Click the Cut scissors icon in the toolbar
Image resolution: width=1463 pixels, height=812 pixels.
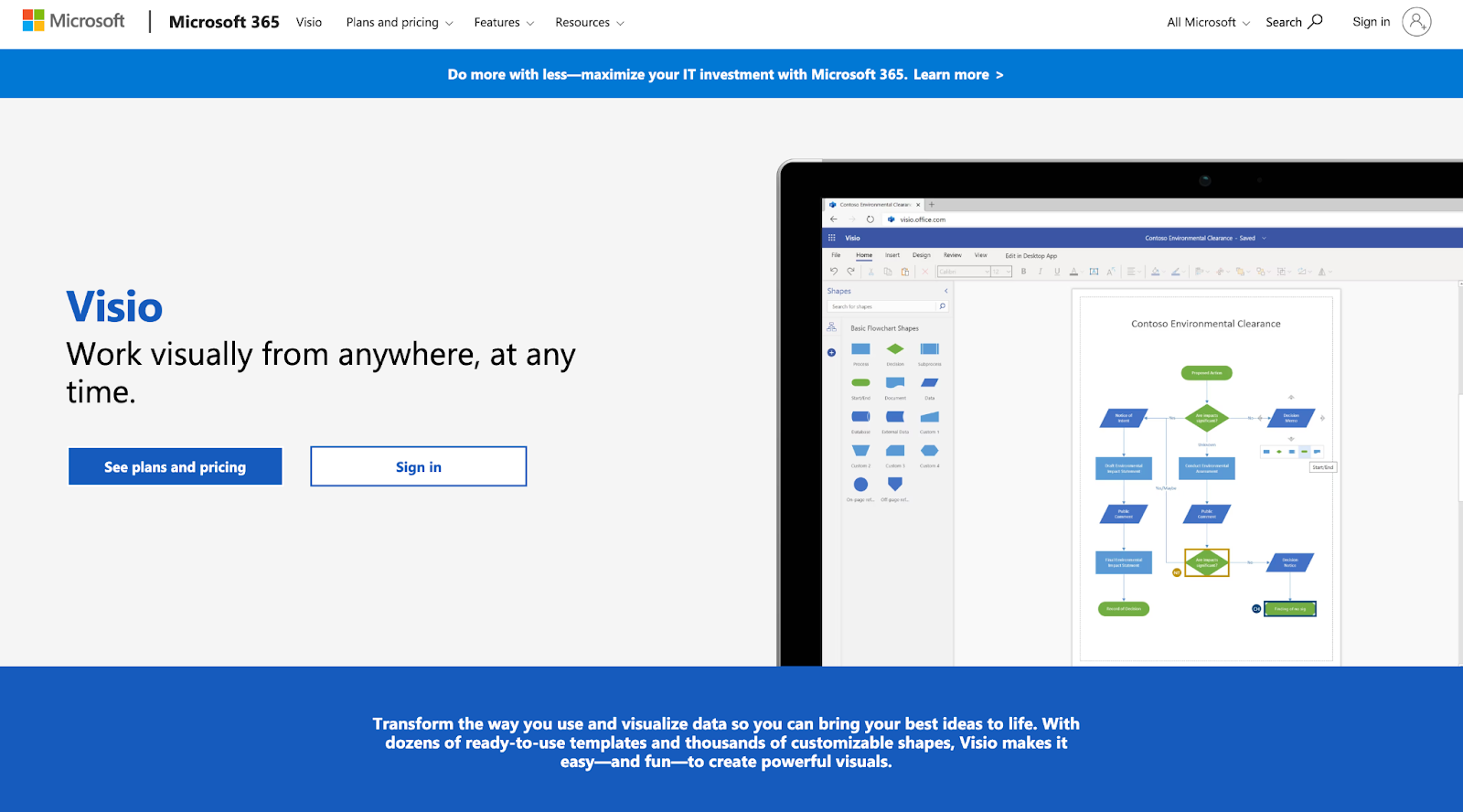coord(870,272)
